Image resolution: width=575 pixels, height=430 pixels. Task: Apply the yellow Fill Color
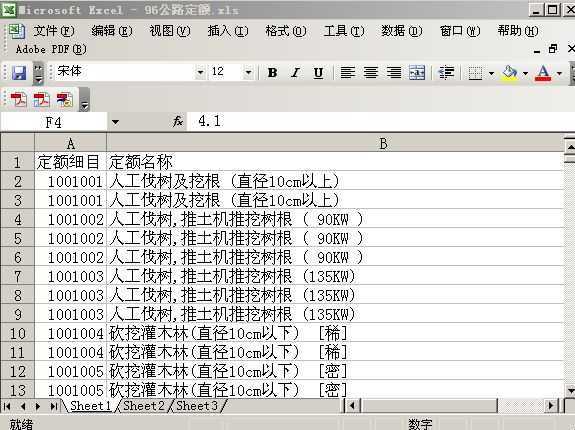510,73
